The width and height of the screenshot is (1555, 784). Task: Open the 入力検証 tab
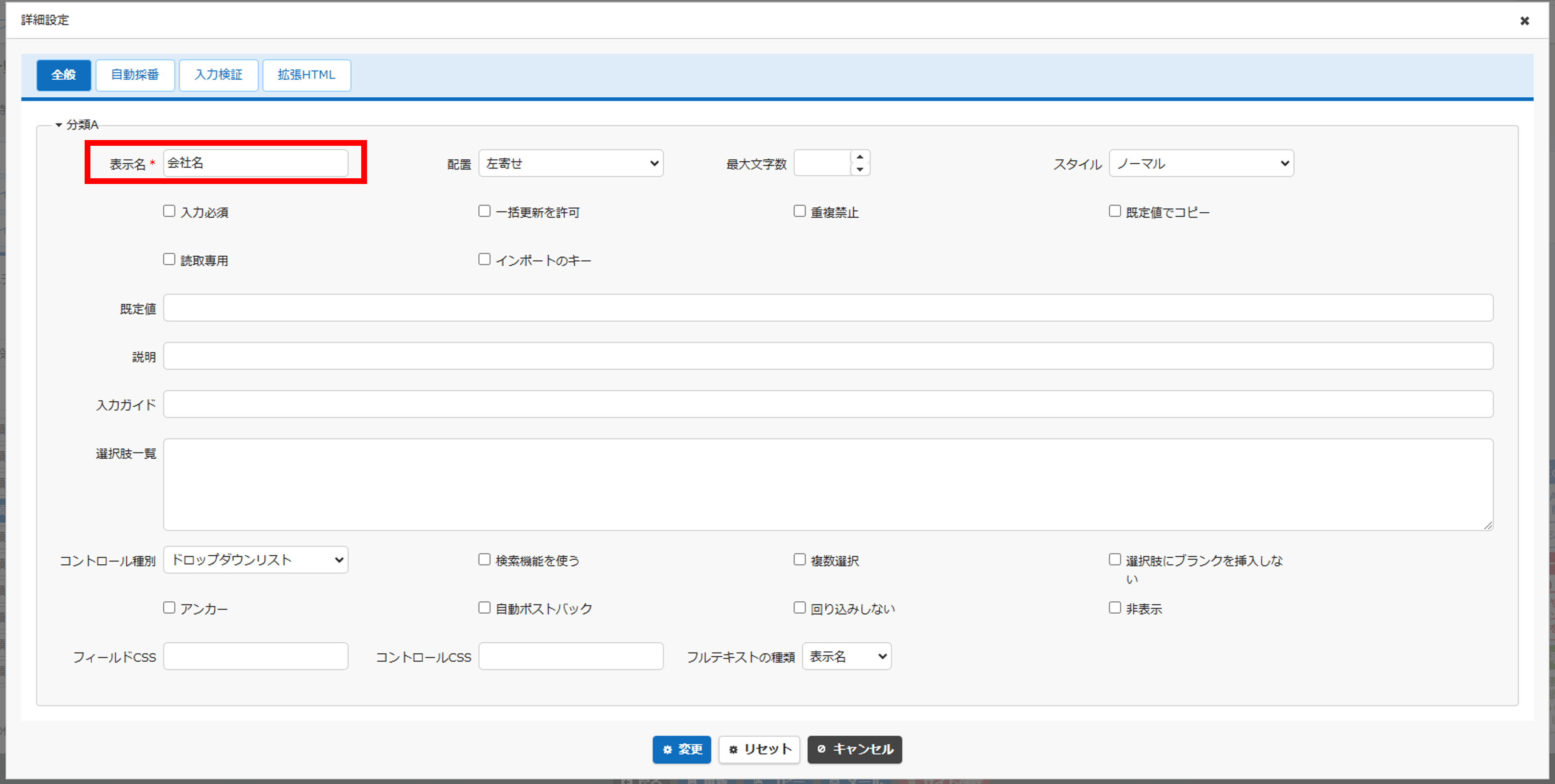point(219,76)
